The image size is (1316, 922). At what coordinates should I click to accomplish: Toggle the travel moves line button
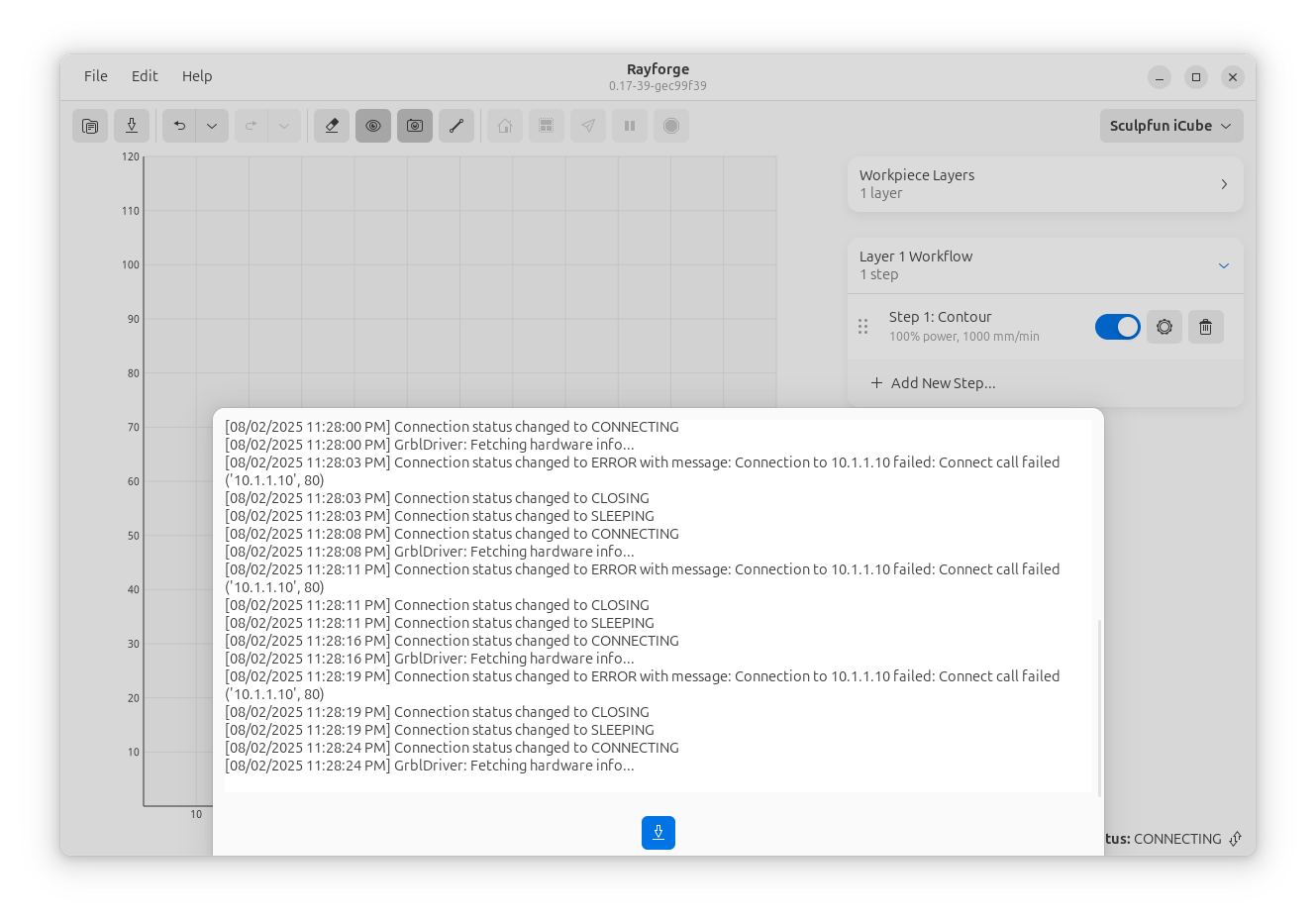click(456, 126)
